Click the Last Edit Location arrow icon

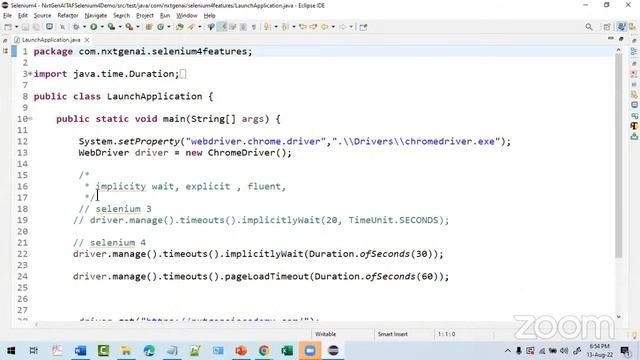pyautogui.click(x=303, y=27)
